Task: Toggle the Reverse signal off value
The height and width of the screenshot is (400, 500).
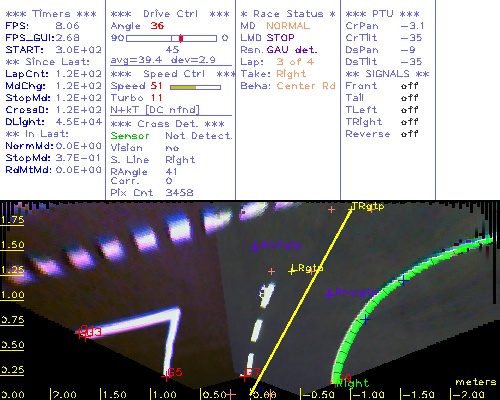Action: [410, 134]
